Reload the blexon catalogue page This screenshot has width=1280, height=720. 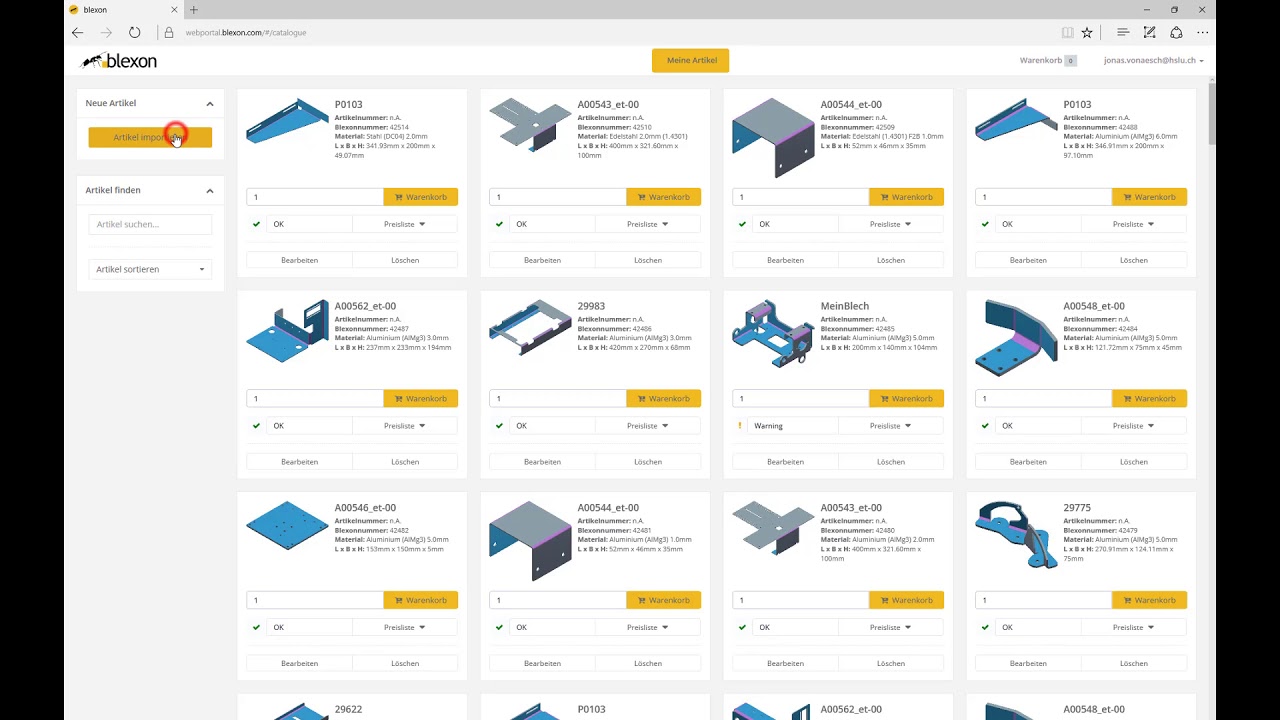point(135,32)
